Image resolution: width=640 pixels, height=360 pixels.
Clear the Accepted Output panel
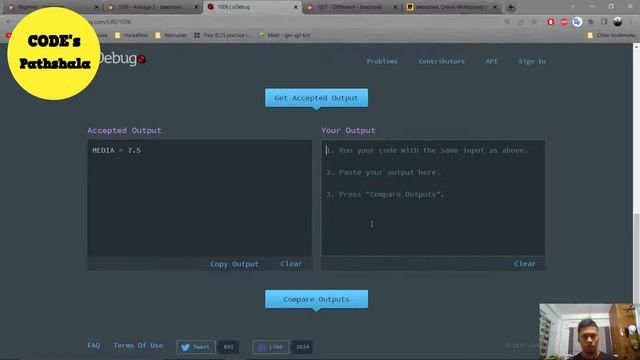tap(291, 264)
